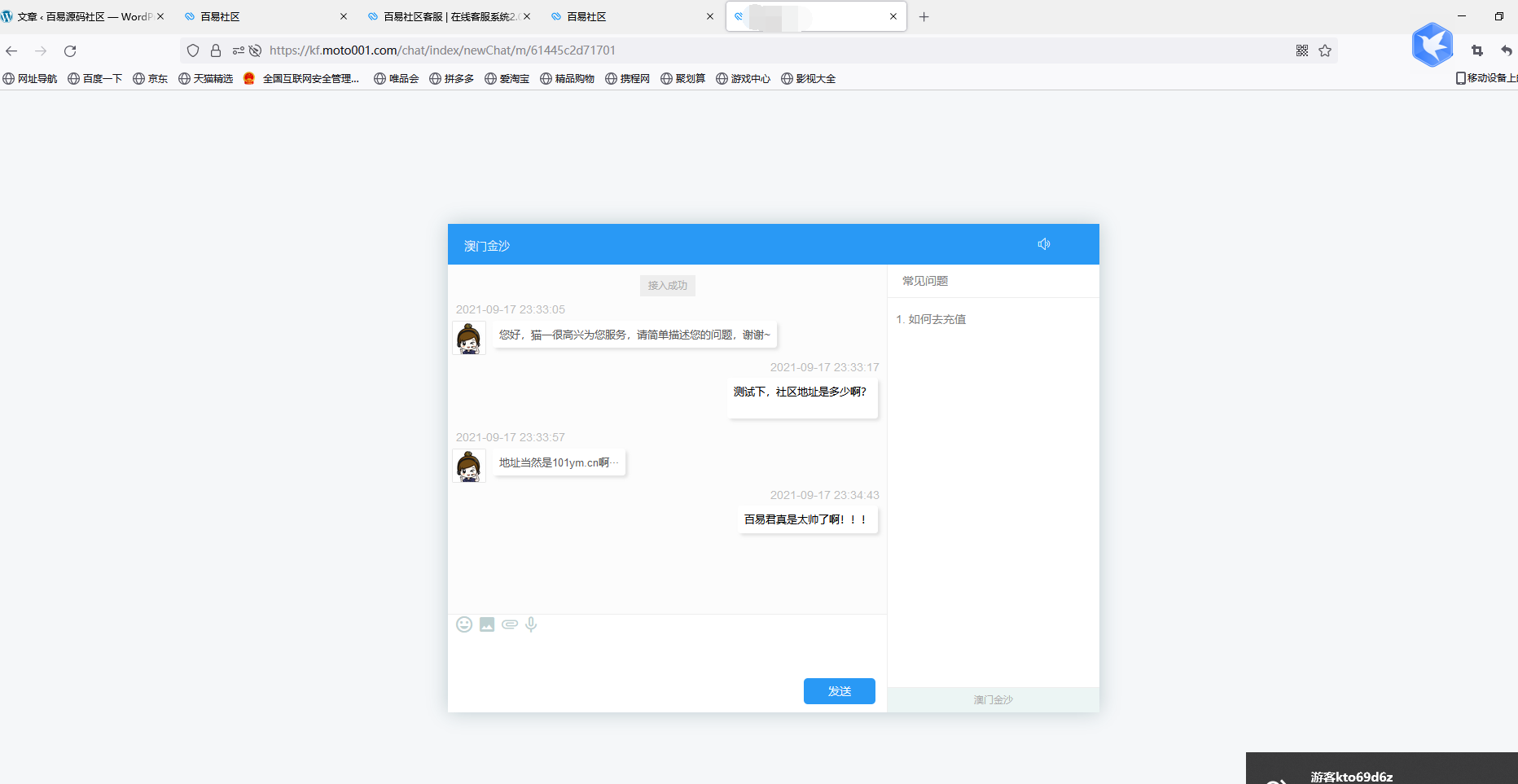This screenshot has height=784, width=1518.
Task: Switch to 文章 百易源码社区 WordPress tab
Action: 81,16
